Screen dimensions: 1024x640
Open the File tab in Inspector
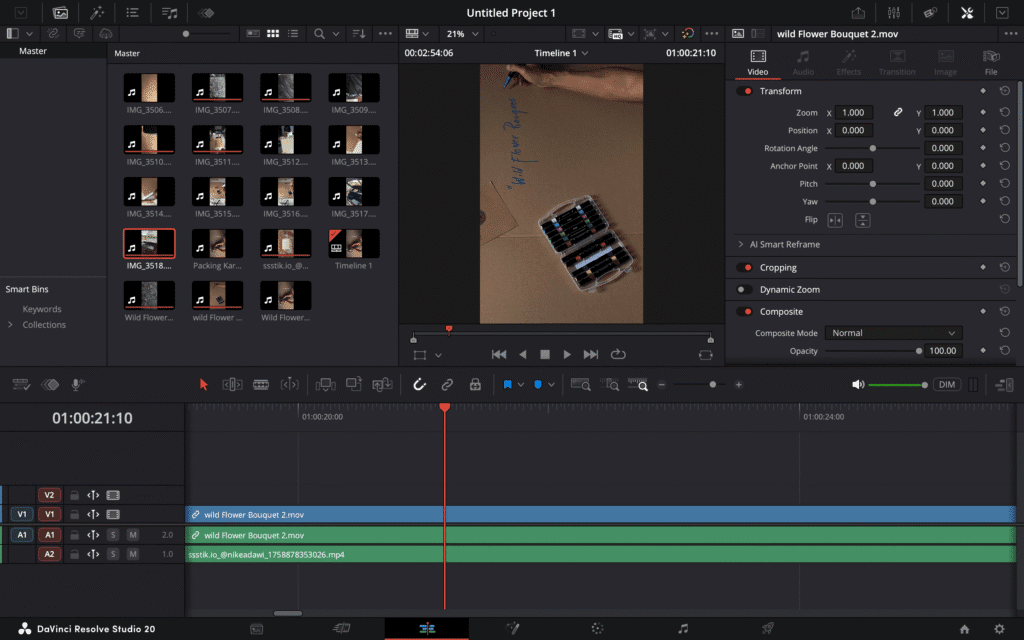tap(990, 62)
